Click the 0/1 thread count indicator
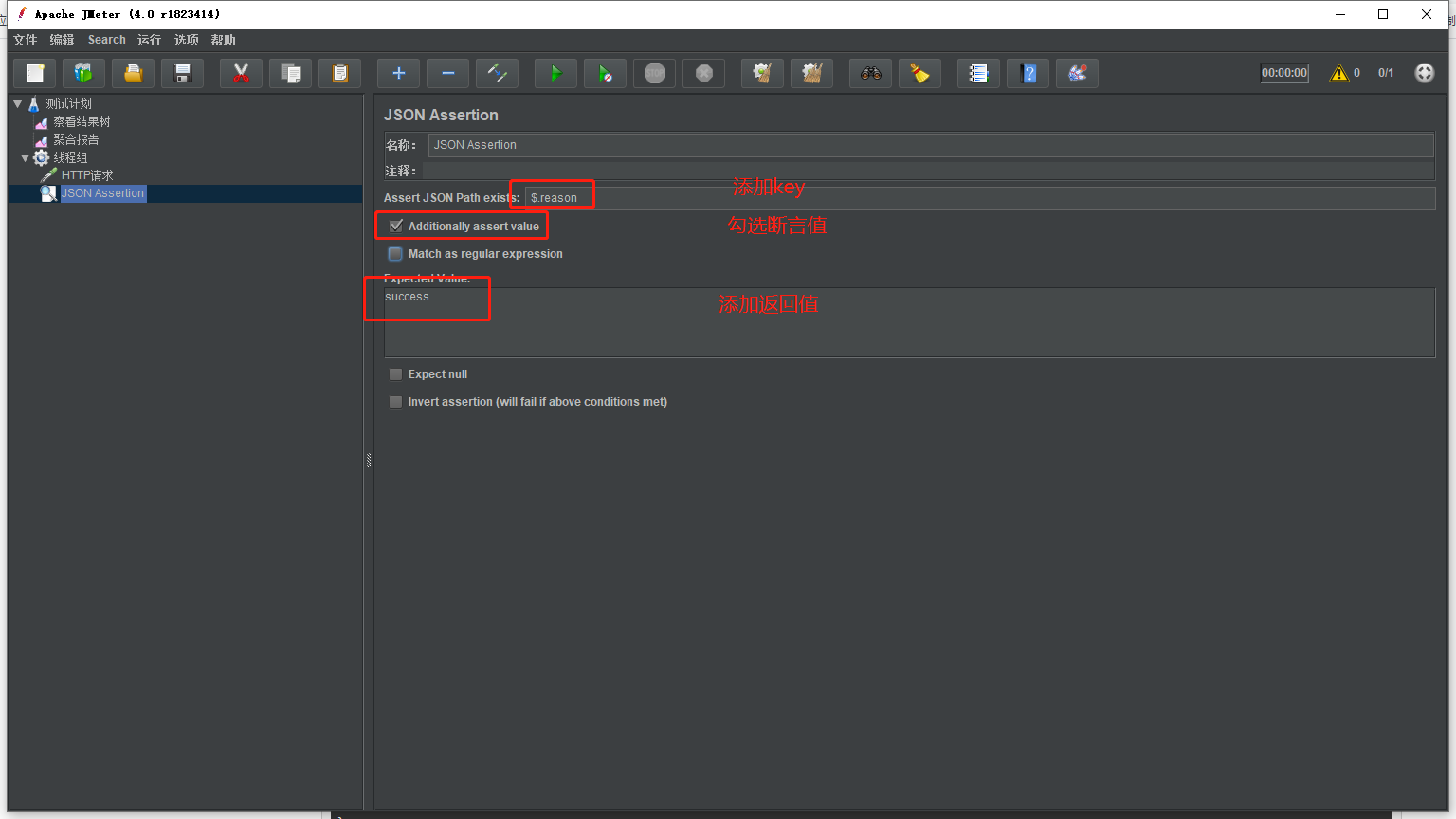1456x819 pixels. (x=1386, y=73)
